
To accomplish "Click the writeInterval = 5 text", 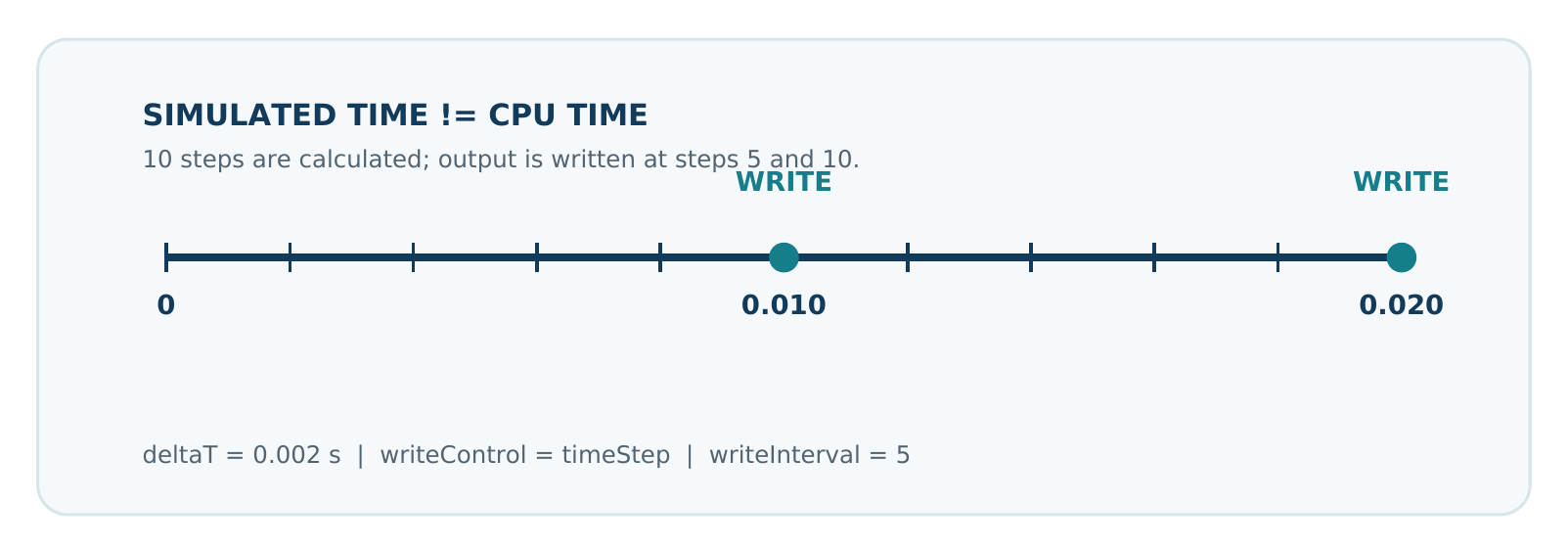I will (x=809, y=455).
